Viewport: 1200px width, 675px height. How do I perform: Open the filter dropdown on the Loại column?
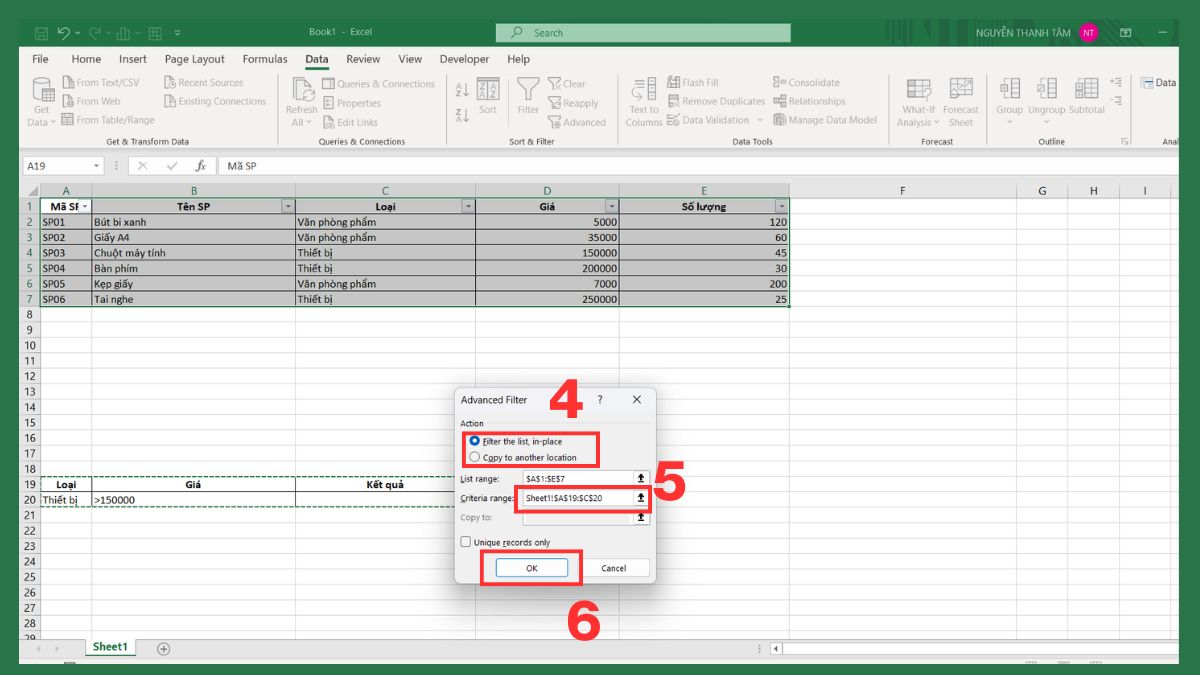[x=466, y=206]
